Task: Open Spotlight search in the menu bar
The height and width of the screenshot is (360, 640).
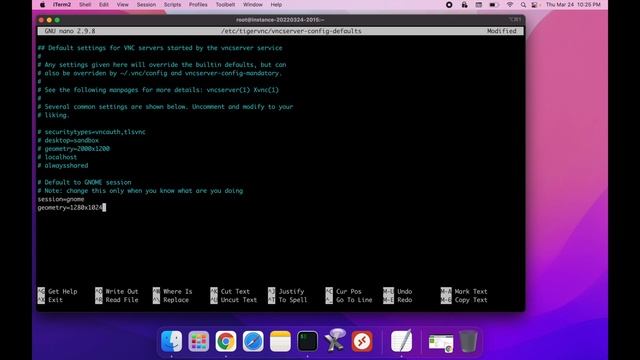Action: pyautogui.click(x=523, y=5)
